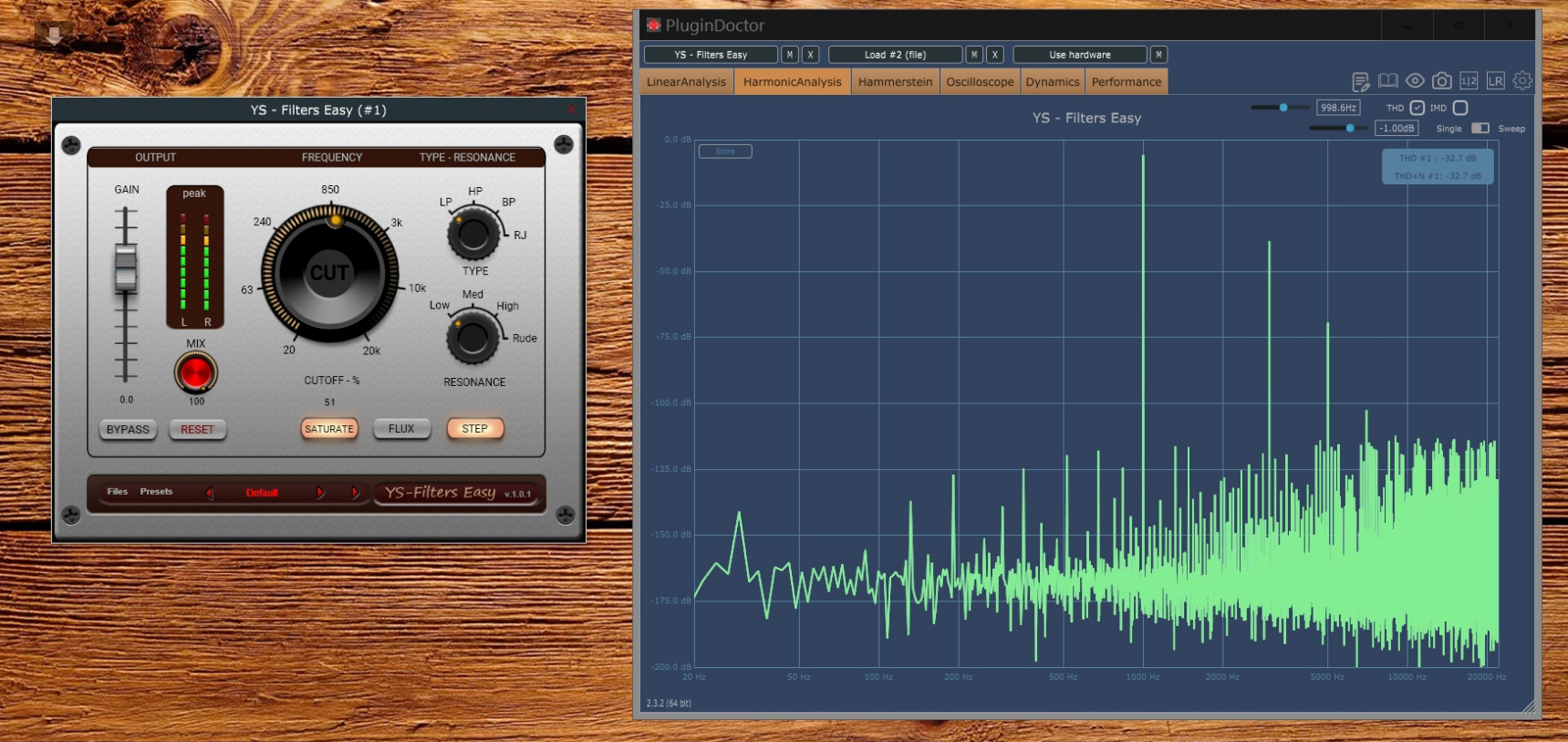Open the manual book icon in PluginDoctor

coord(1388,81)
